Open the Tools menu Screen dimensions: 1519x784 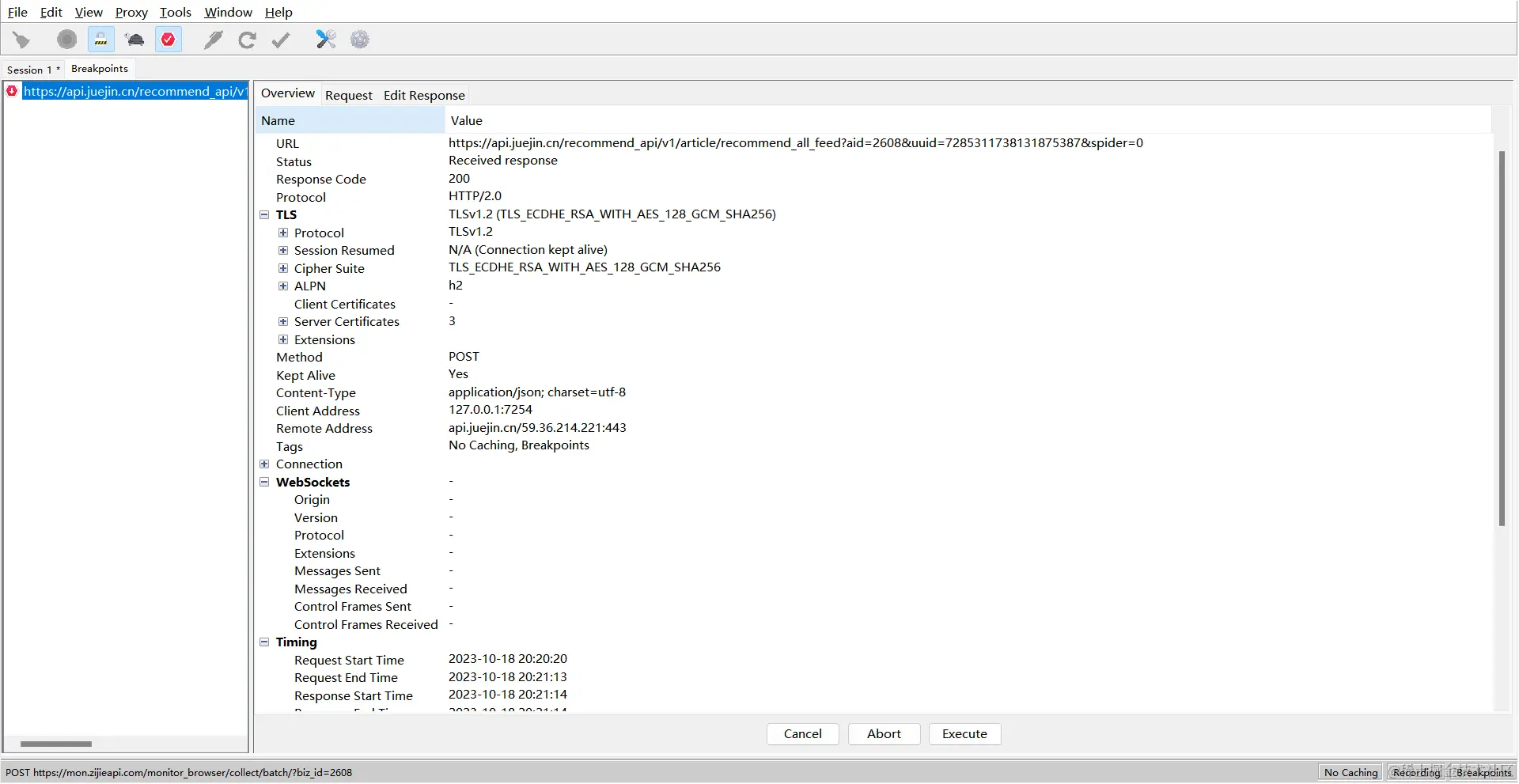click(x=176, y=12)
